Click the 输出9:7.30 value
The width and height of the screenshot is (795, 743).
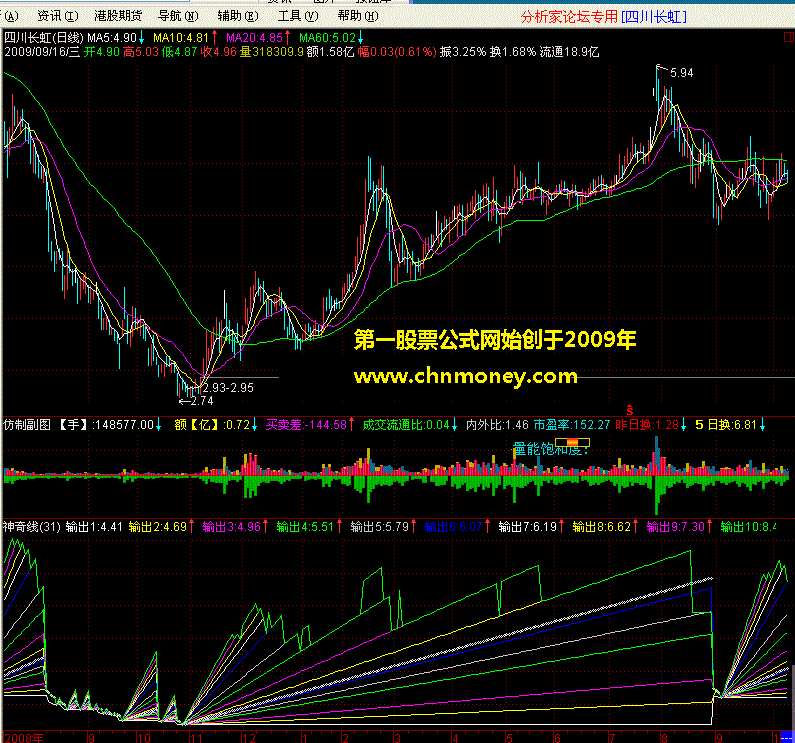pyautogui.click(x=676, y=527)
